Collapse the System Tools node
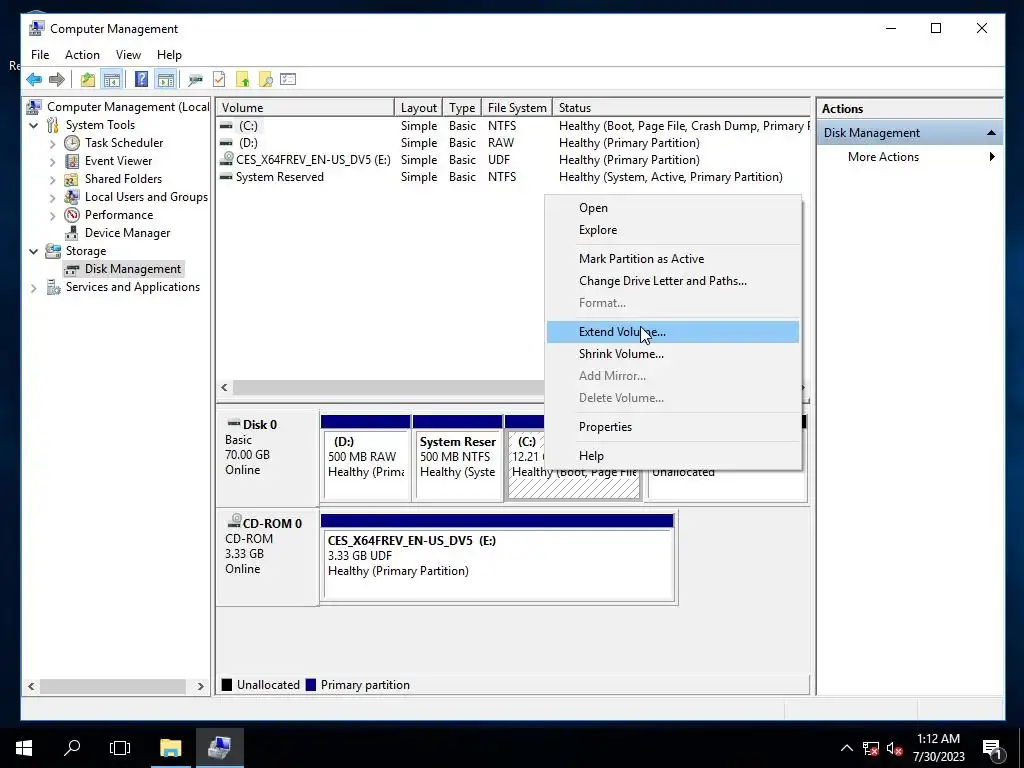The width and height of the screenshot is (1024, 768). tap(33, 125)
